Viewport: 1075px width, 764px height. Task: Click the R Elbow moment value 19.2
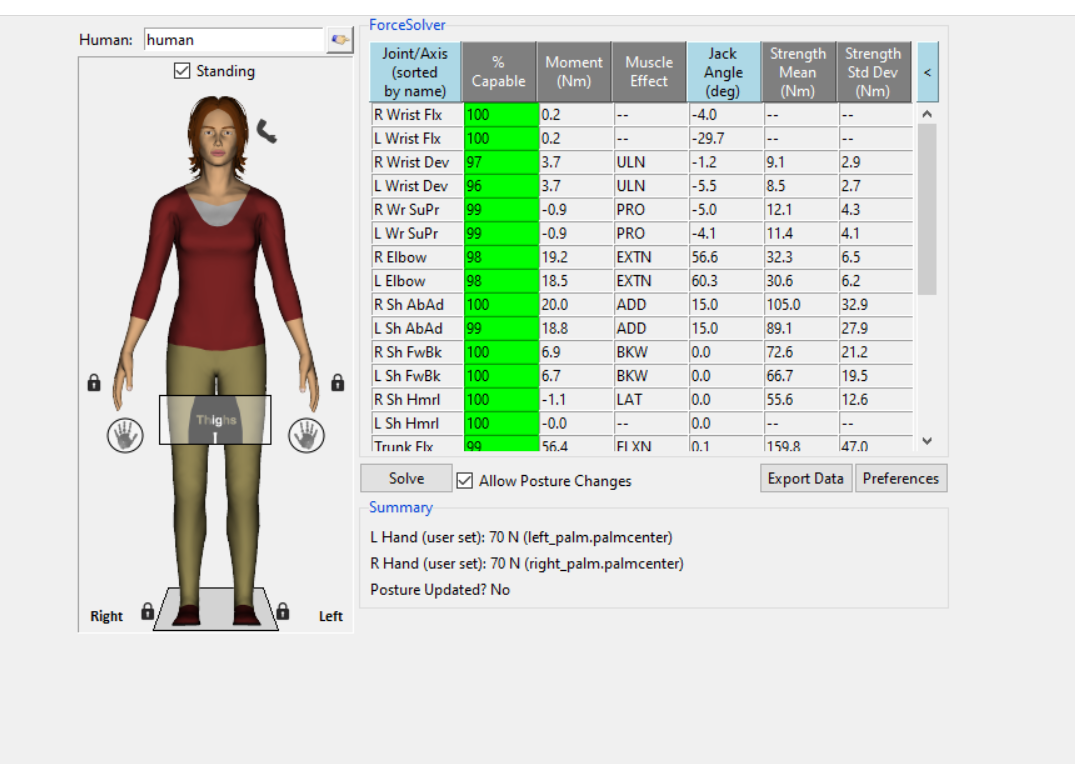pos(576,257)
